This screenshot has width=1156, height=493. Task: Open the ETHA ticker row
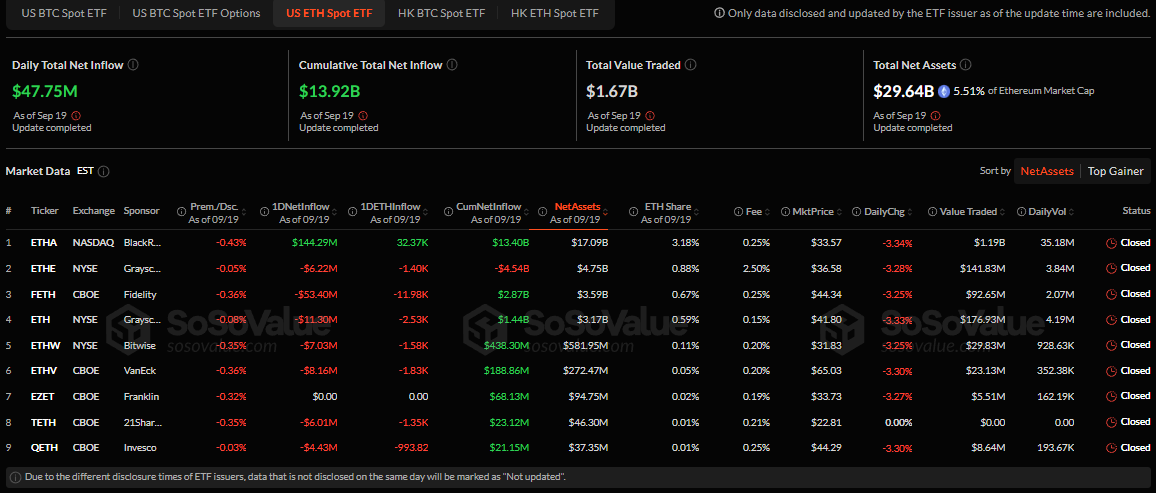pyautogui.click(x=42, y=242)
